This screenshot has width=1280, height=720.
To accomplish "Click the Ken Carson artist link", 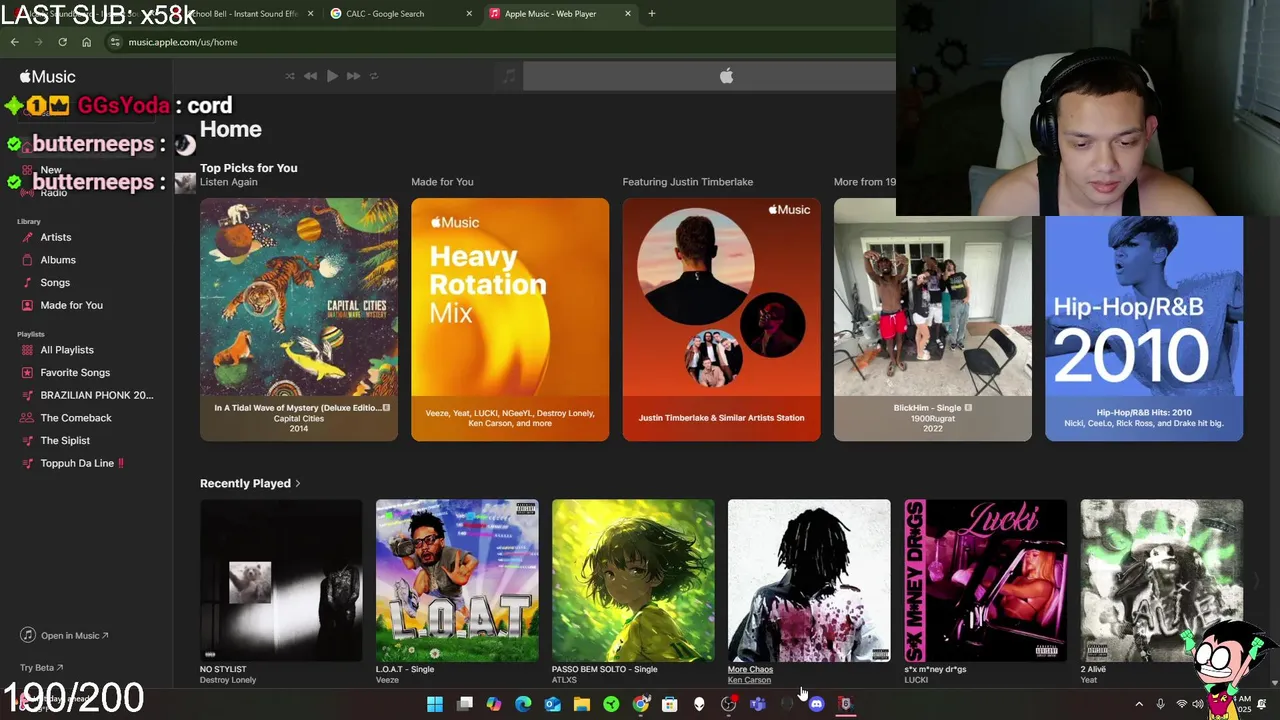I will click(749, 680).
